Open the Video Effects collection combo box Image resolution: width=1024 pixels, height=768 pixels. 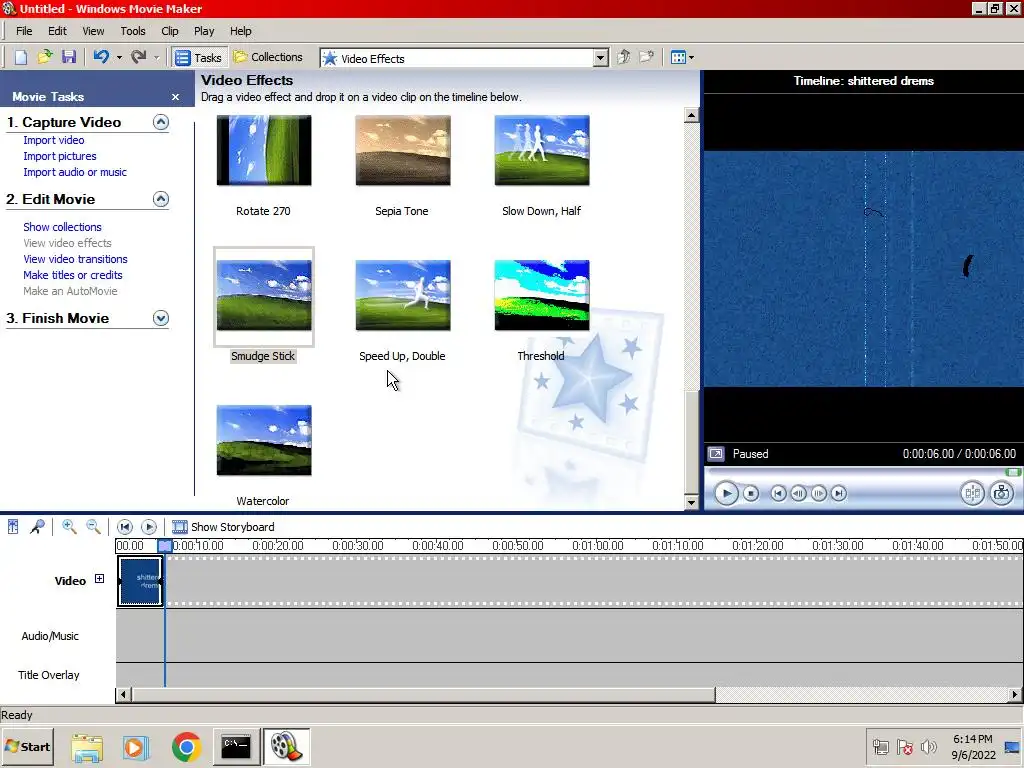tap(464, 58)
